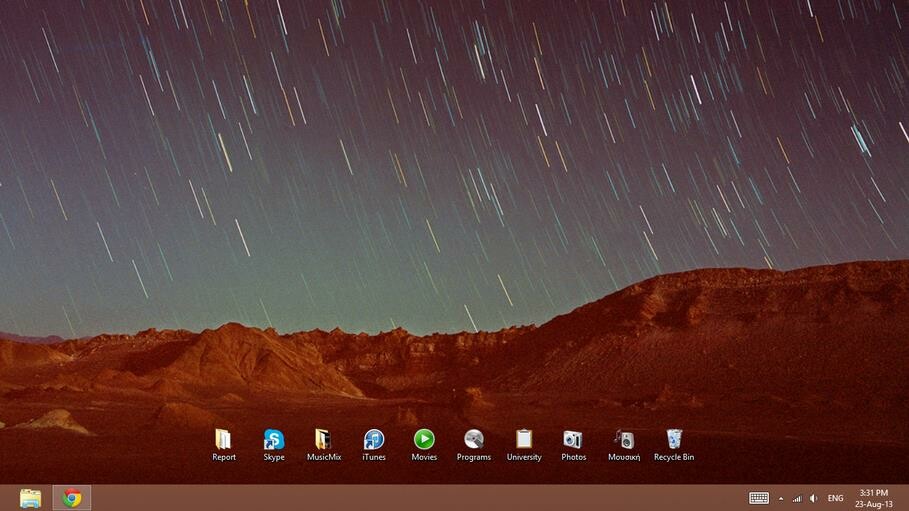Switch to Google Chrome in the taskbar

[x=72, y=498]
